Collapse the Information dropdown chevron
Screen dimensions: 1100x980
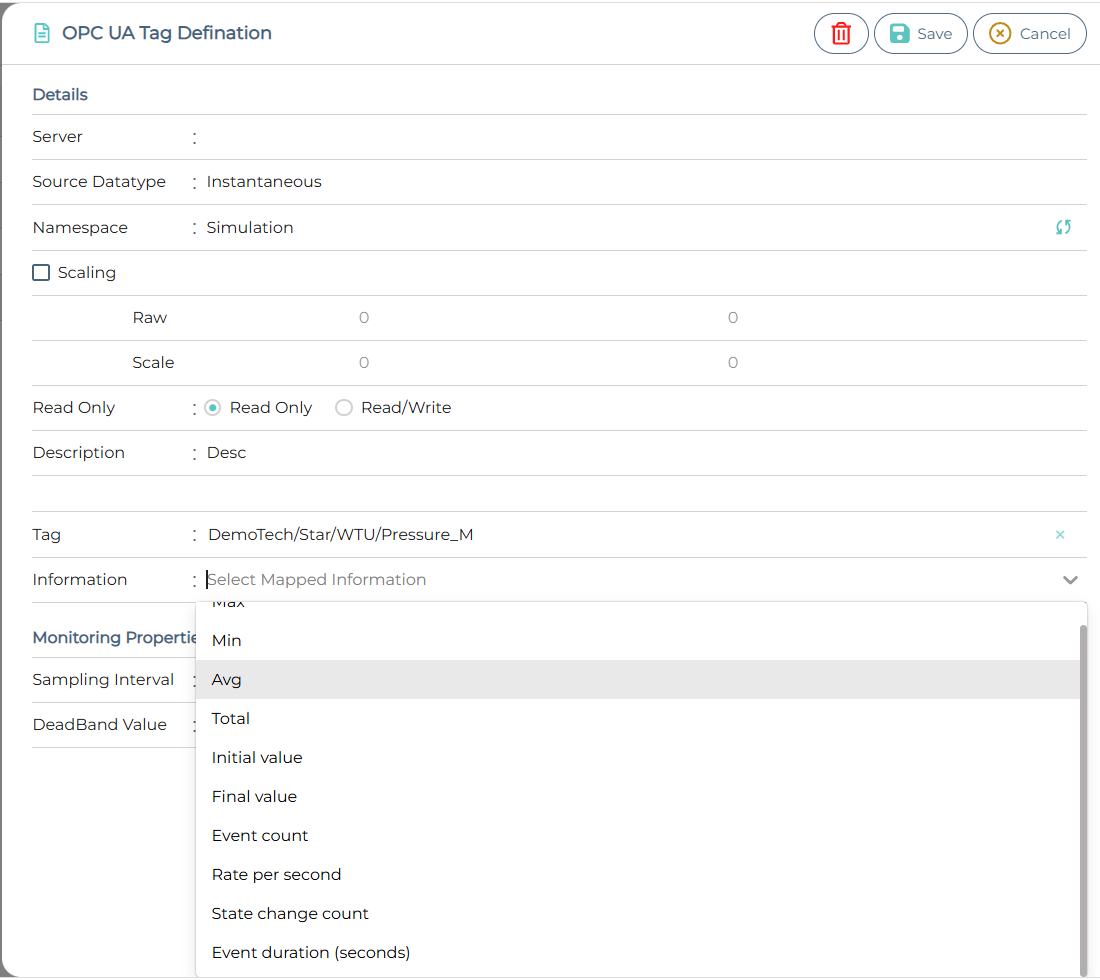click(1070, 580)
